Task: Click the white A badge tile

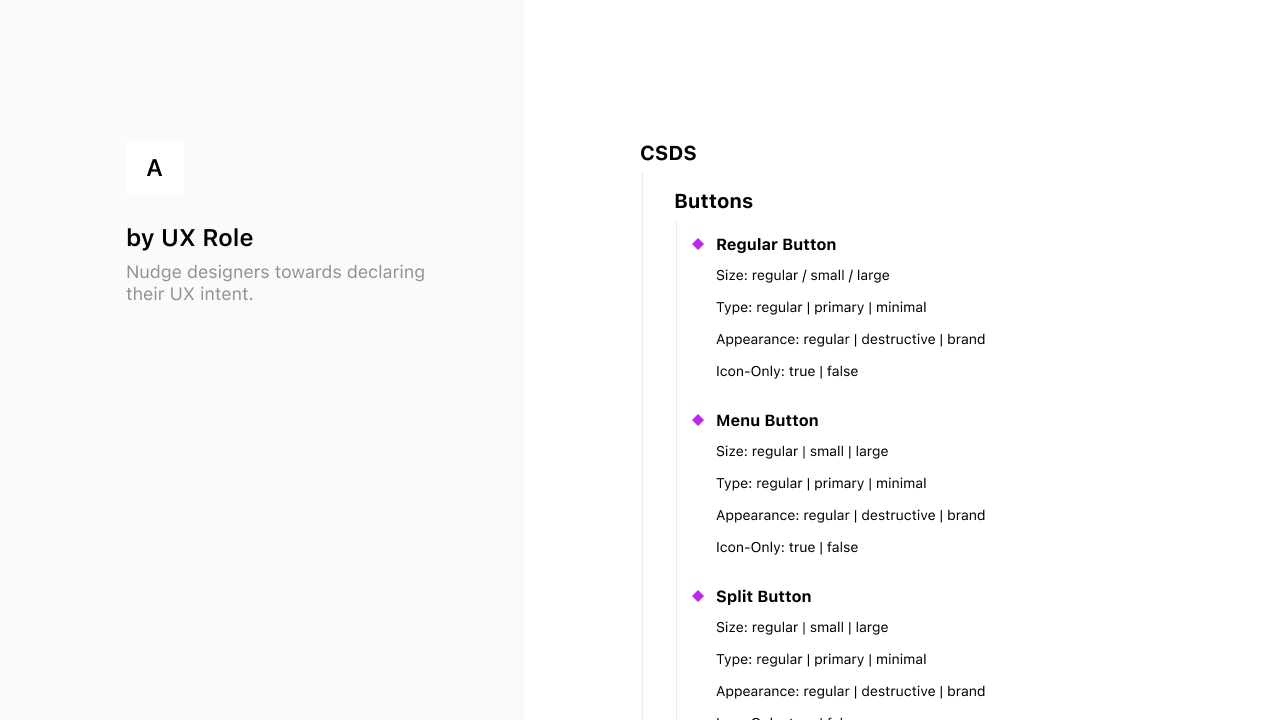Action: click(155, 168)
